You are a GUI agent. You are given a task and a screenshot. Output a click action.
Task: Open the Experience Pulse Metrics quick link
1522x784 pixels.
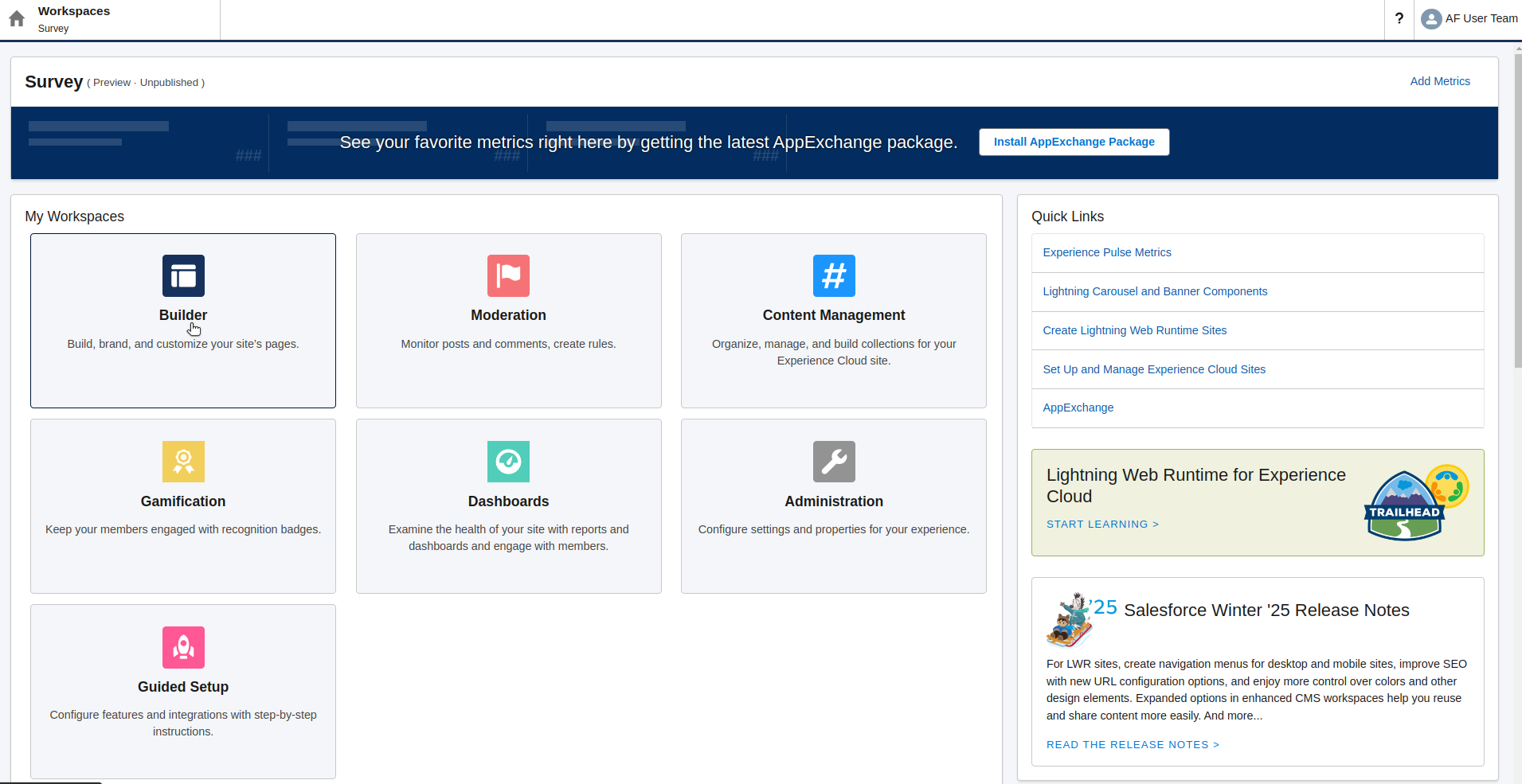1106,252
